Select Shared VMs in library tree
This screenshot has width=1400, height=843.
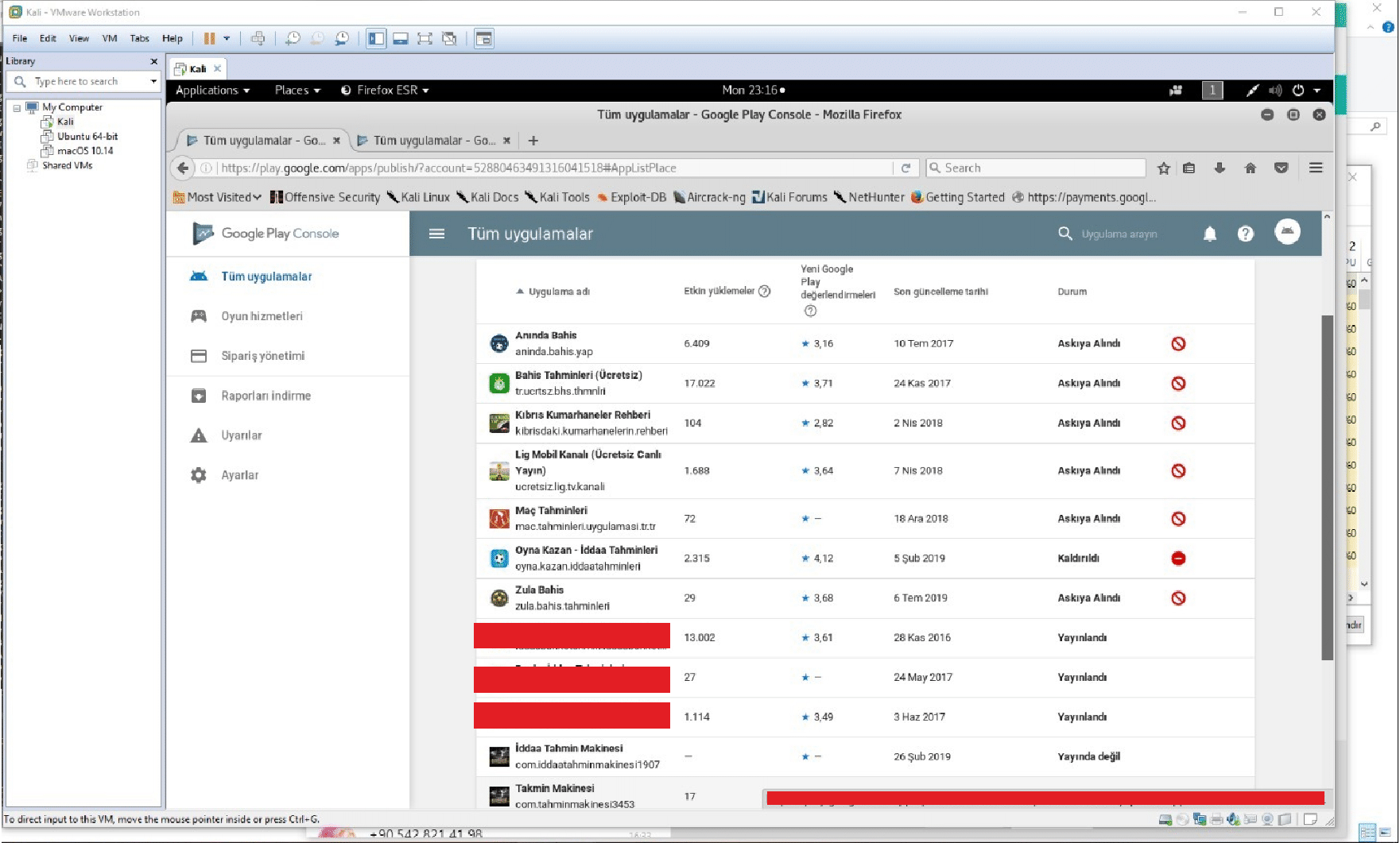pyautogui.click(x=68, y=165)
